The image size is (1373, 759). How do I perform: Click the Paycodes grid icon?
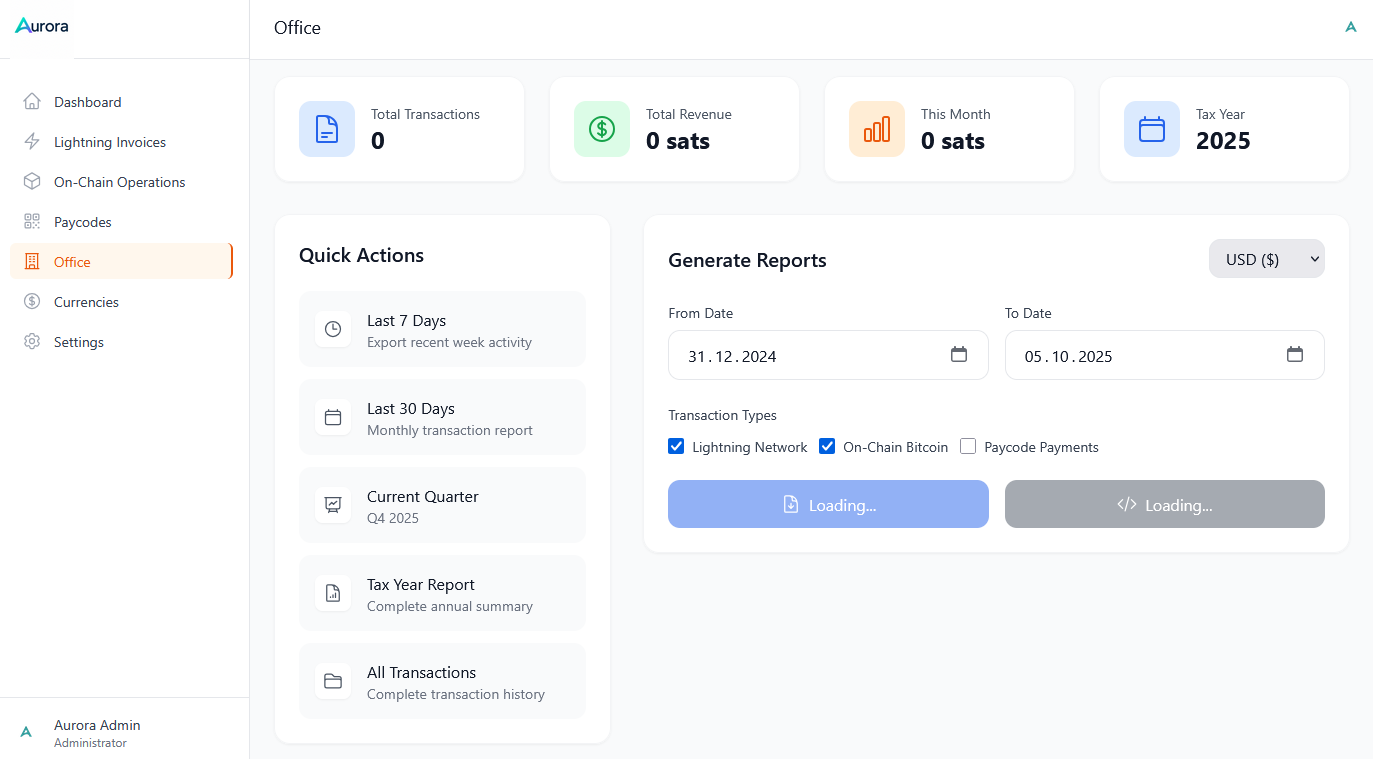[30, 221]
